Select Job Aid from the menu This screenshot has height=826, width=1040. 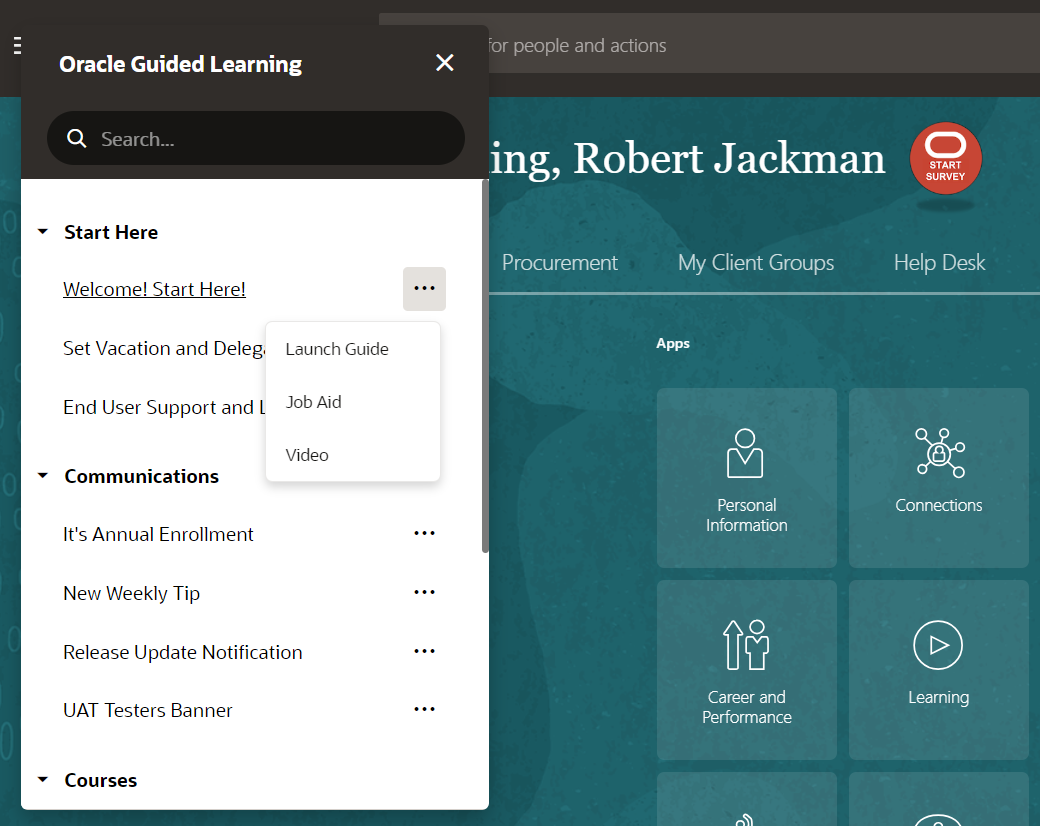(x=313, y=402)
